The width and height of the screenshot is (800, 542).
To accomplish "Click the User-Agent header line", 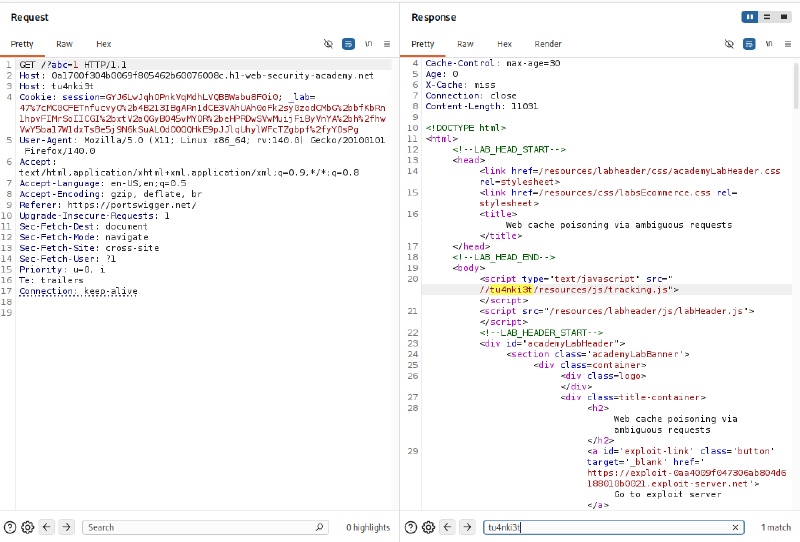I will (202, 145).
